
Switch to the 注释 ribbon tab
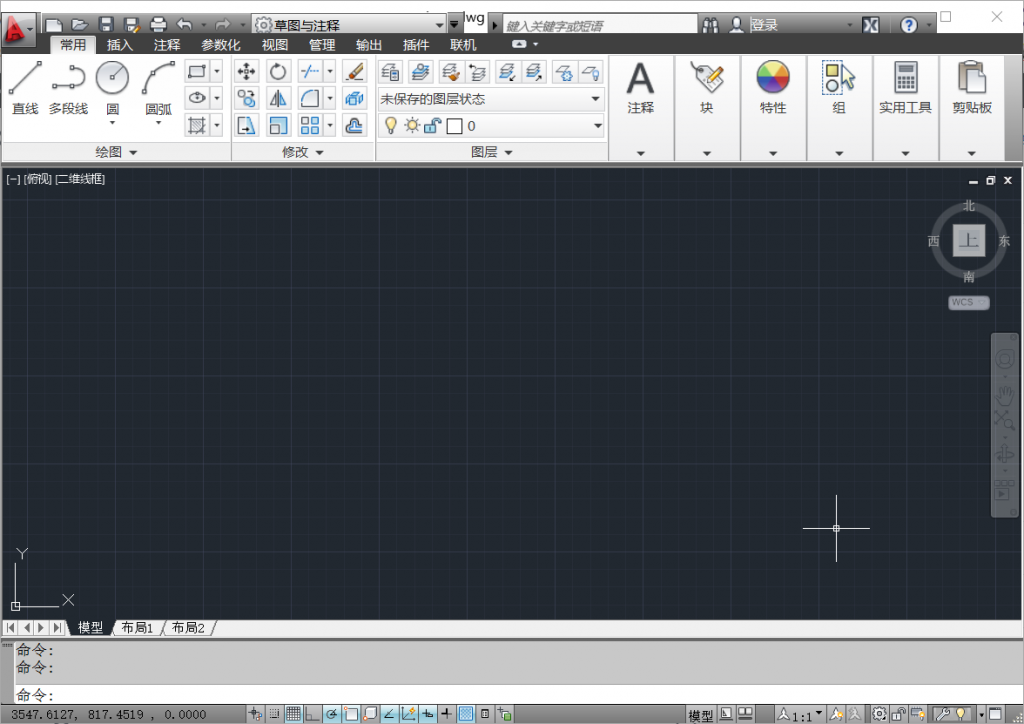tap(167, 45)
